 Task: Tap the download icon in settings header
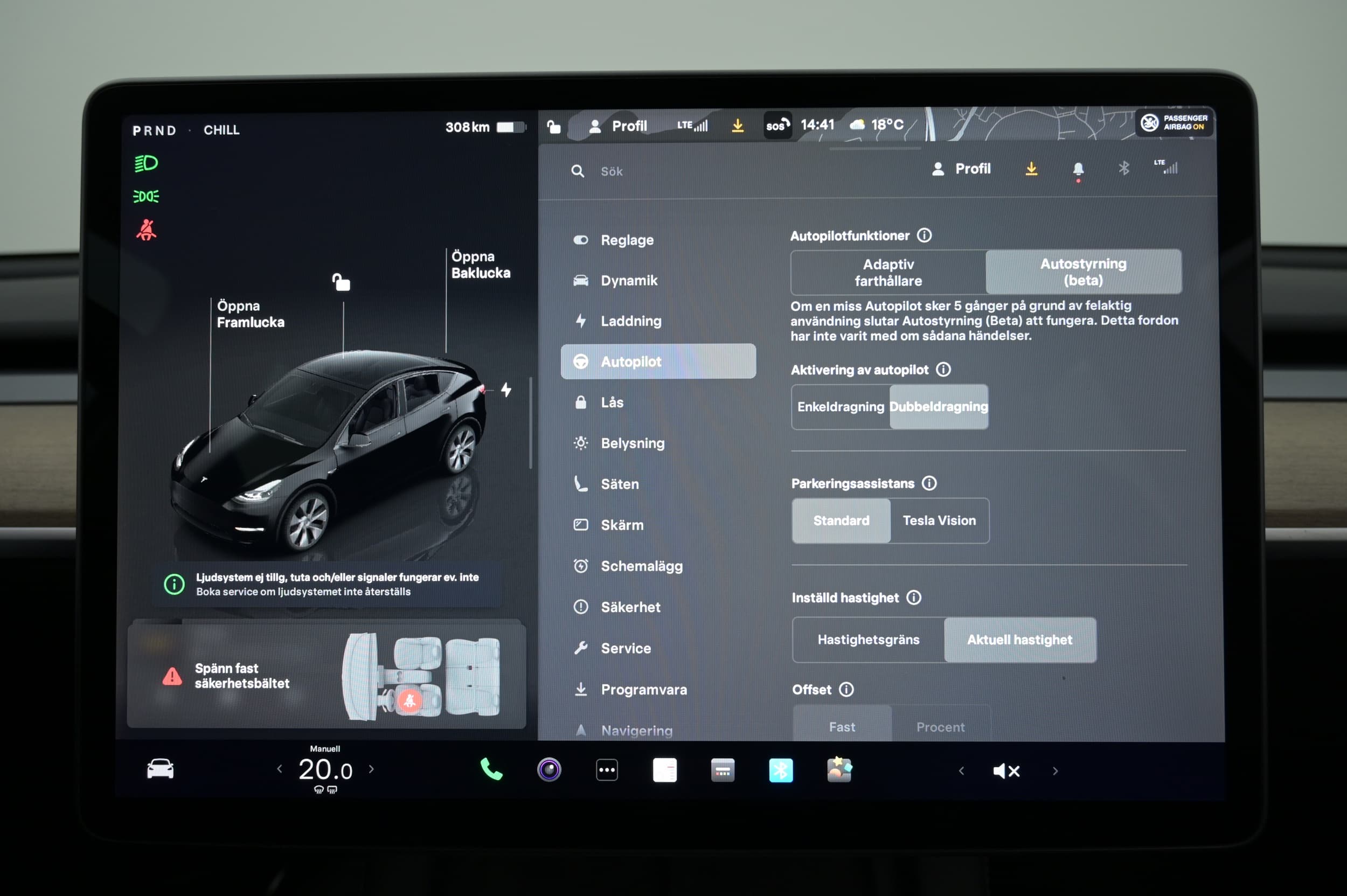click(x=1031, y=169)
